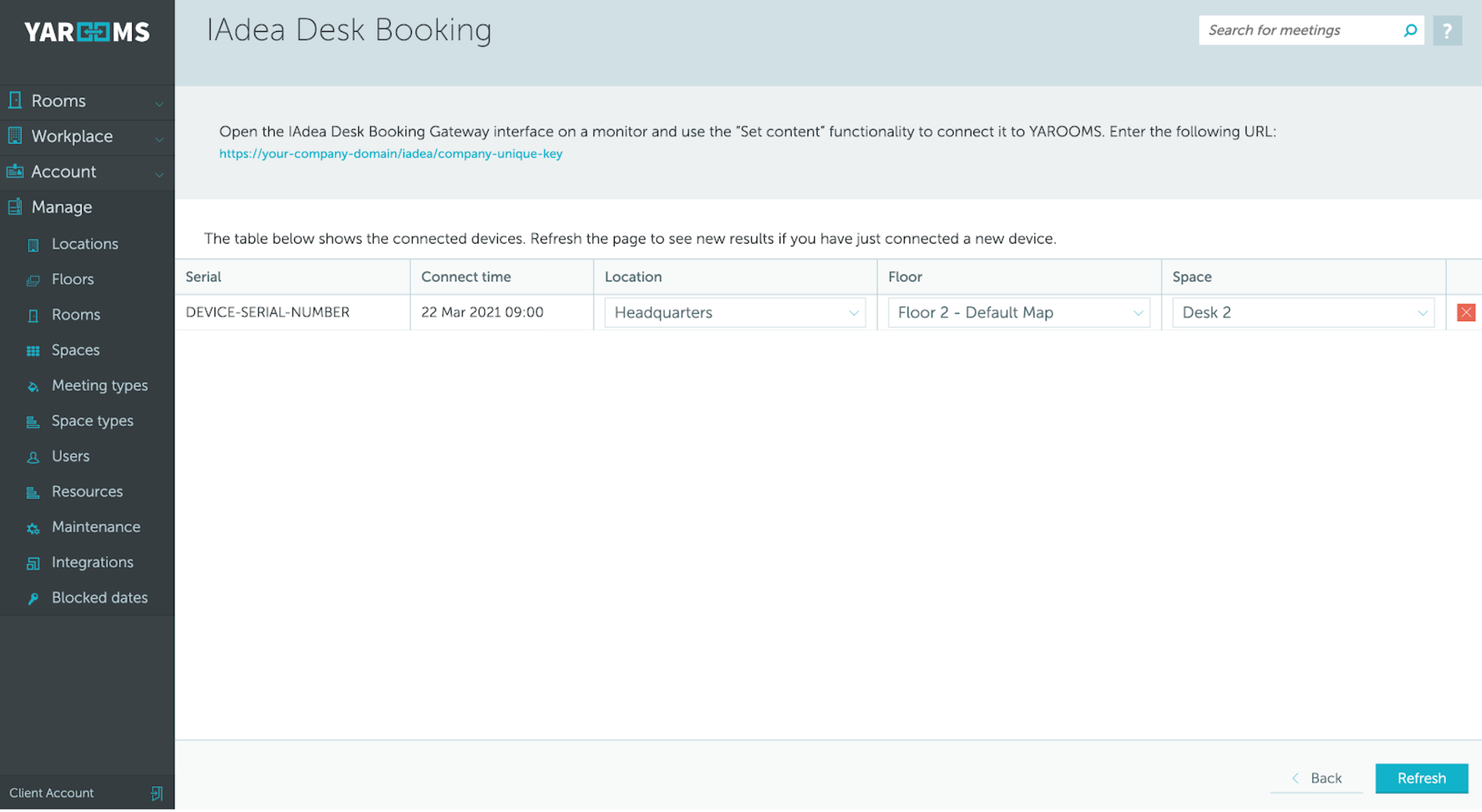Click the Integrations sidebar icon
Viewport: 1482px width, 812px height.
point(33,563)
